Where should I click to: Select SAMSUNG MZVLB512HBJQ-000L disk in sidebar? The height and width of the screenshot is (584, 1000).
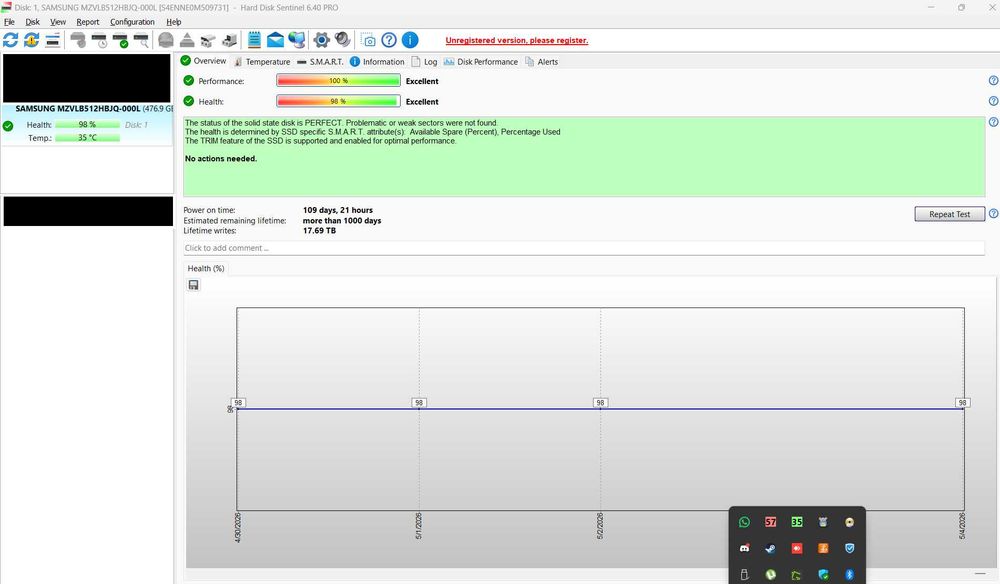[x=87, y=124]
